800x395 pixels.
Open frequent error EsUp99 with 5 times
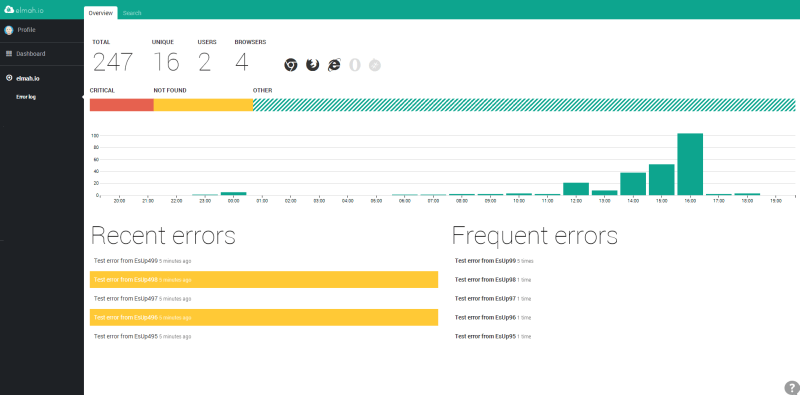(x=494, y=261)
